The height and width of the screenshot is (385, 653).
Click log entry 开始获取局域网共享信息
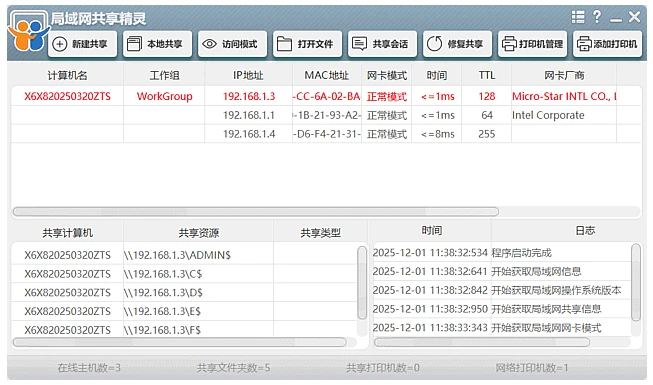pyautogui.click(x=546, y=309)
